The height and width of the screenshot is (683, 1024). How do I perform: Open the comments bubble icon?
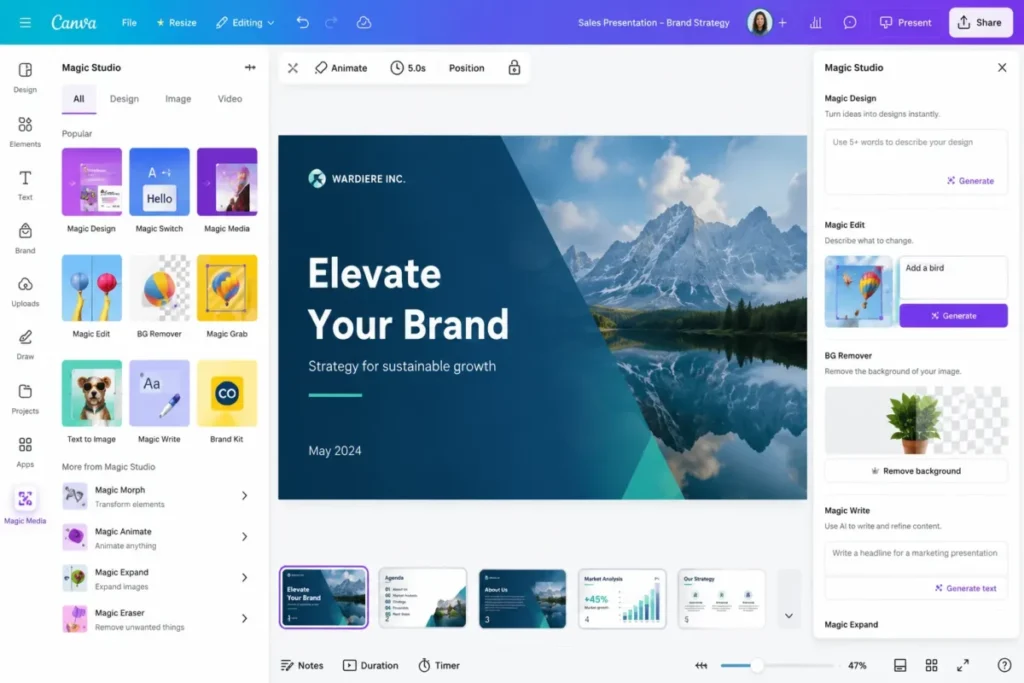point(850,23)
